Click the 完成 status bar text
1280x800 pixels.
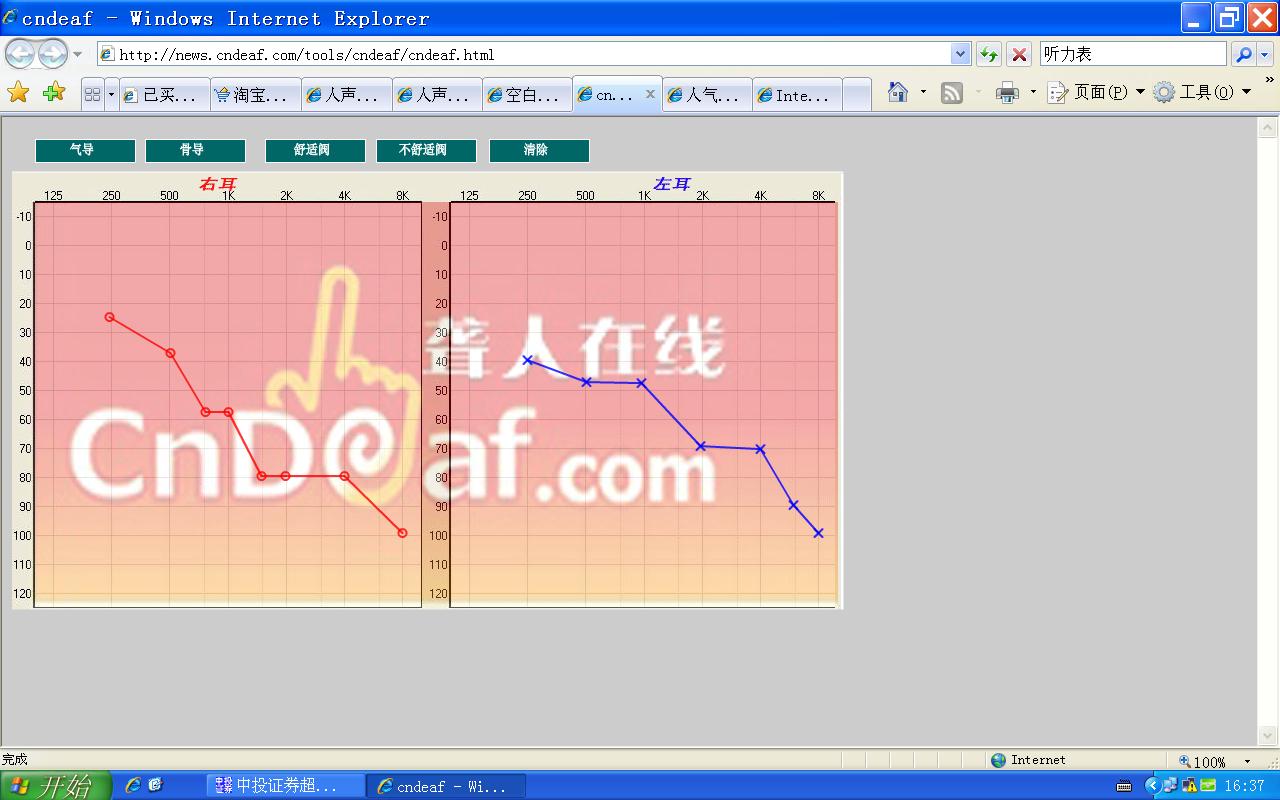coord(15,760)
